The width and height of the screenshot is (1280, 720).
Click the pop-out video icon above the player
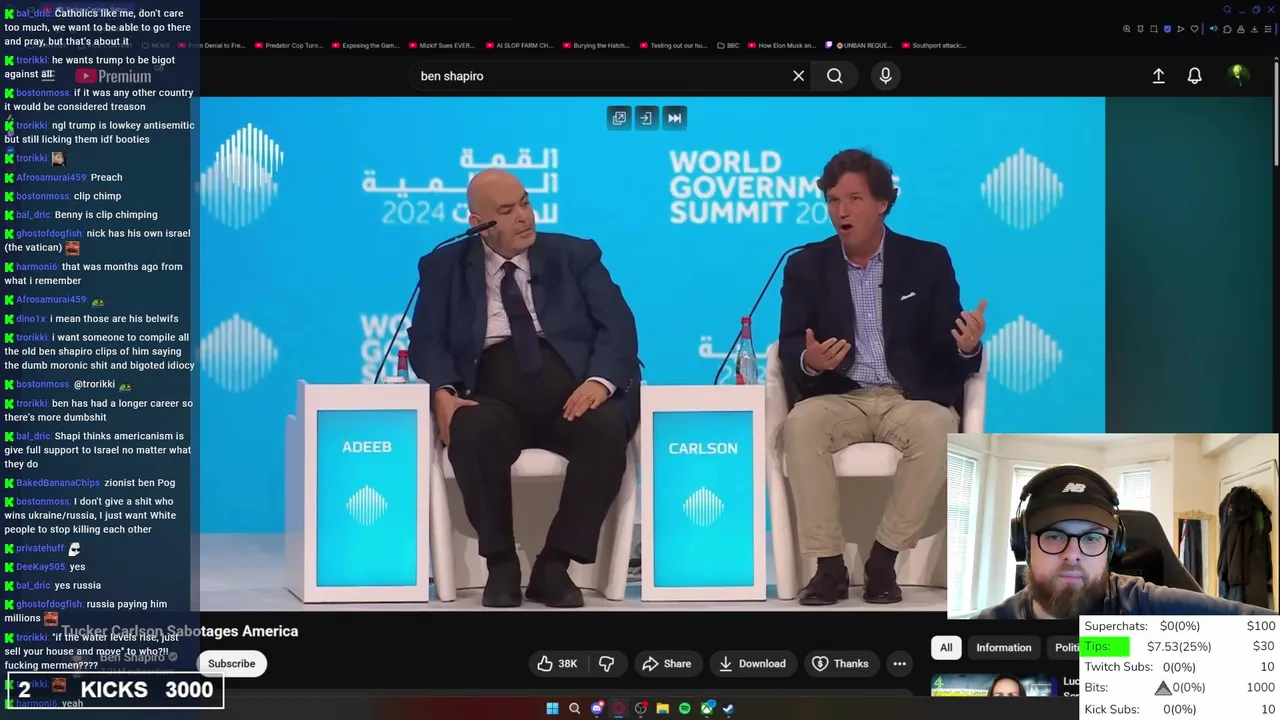click(x=619, y=118)
